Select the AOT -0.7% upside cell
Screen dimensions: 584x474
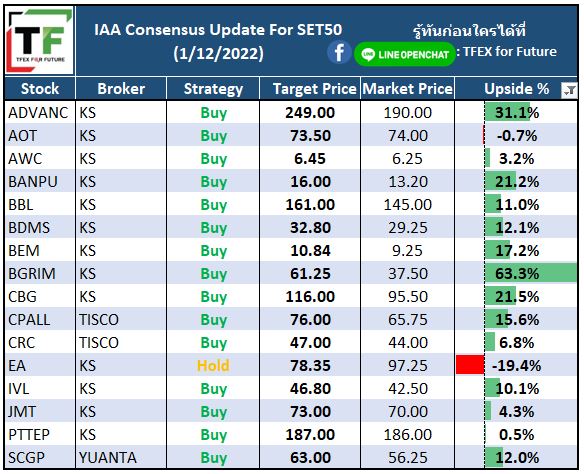(516, 136)
